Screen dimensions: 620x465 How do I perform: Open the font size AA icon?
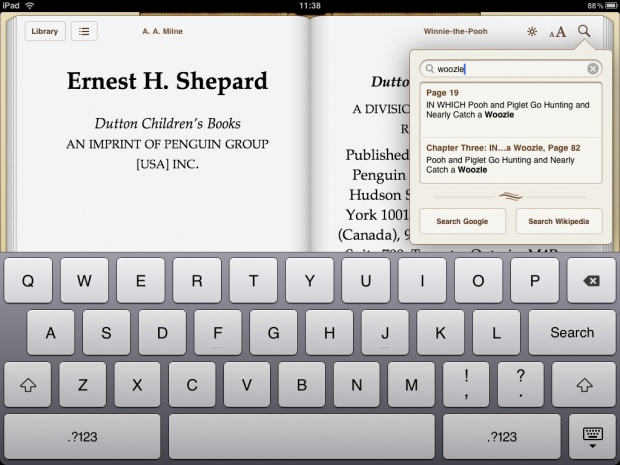click(x=558, y=32)
